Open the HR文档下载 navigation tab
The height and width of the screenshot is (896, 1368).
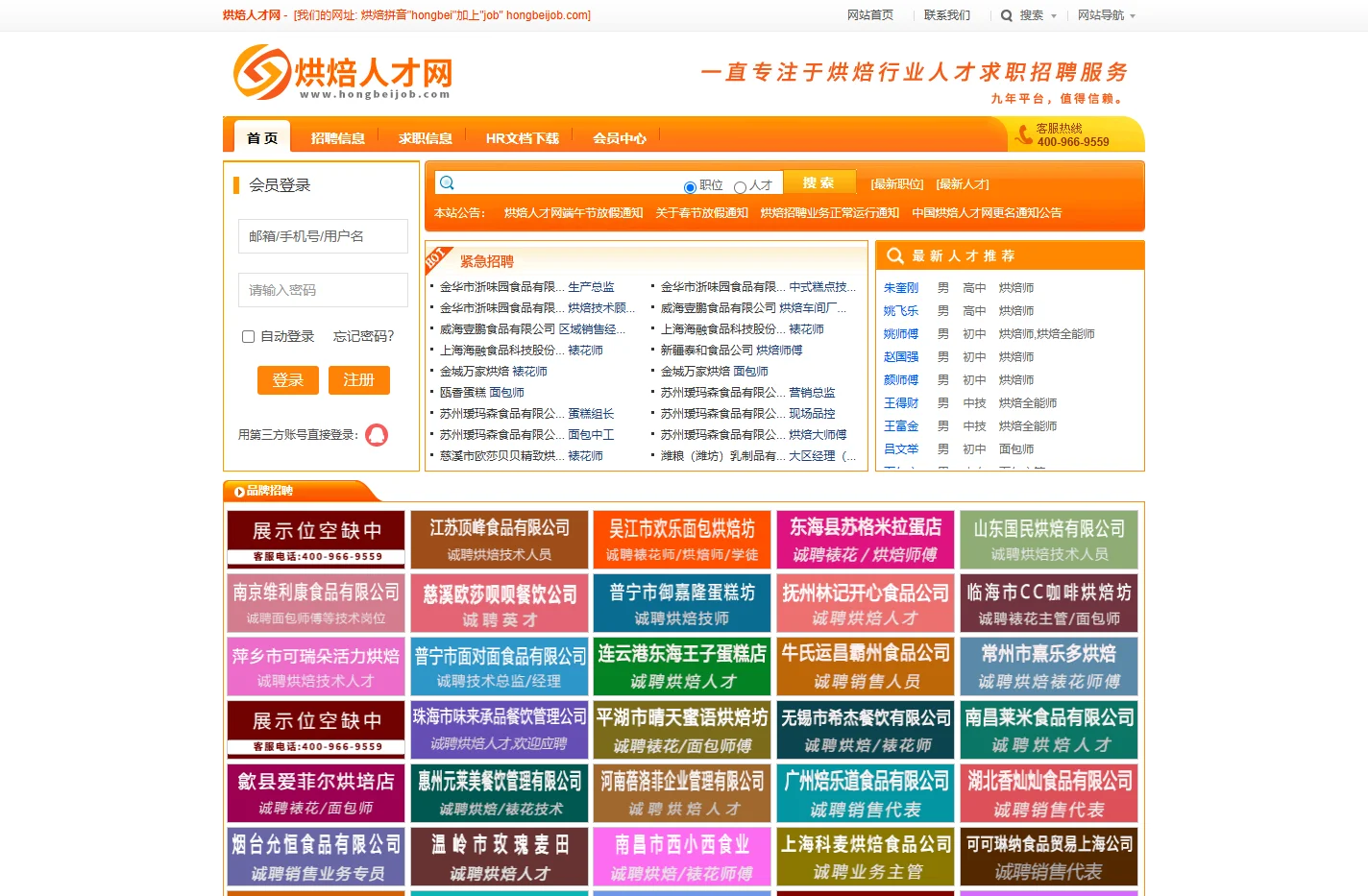point(522,138)
